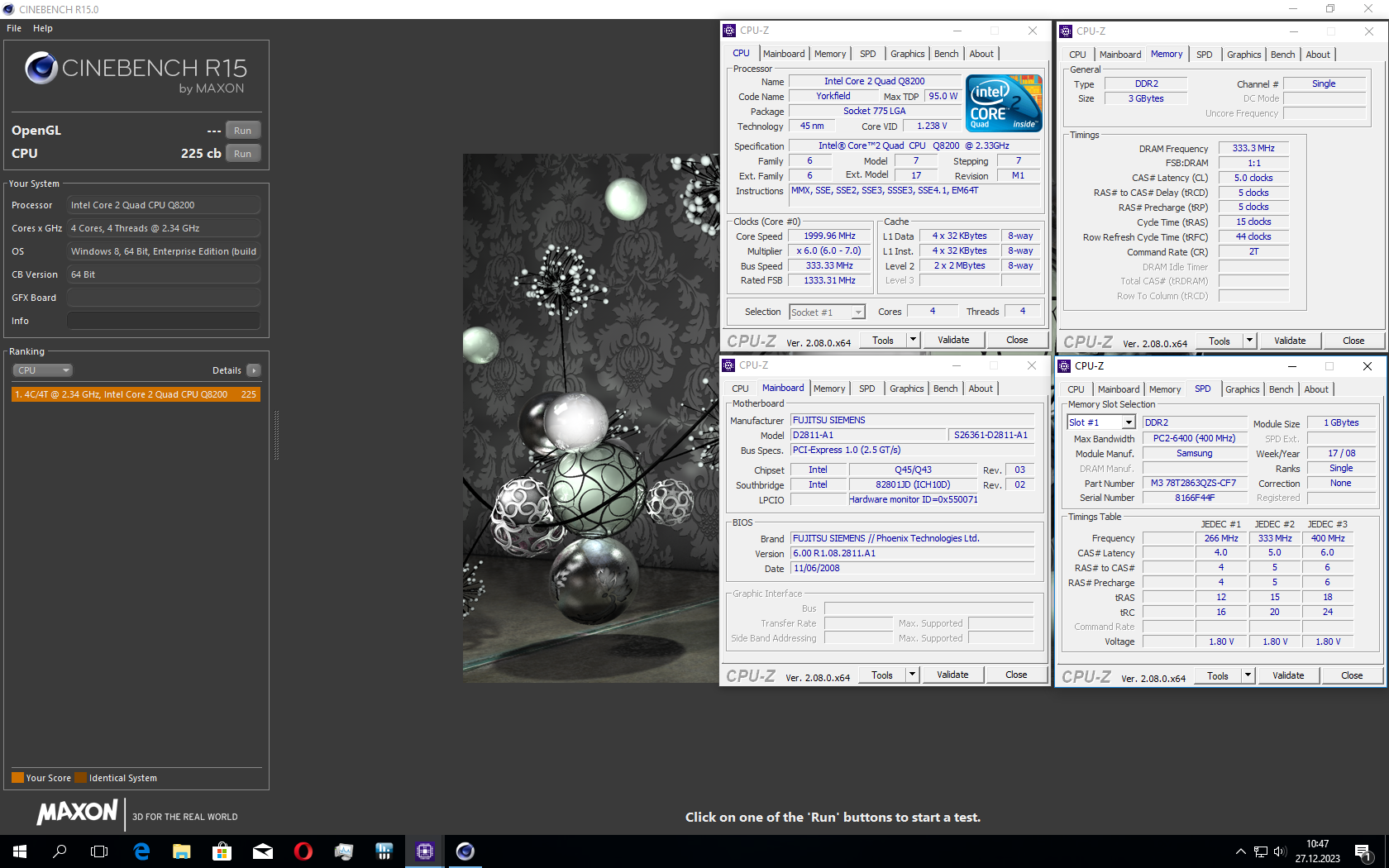Switch to Bench tab in top-left CPU-Z
The height and width of the screenshot is (868, 1389).
[x=946, y=54]
